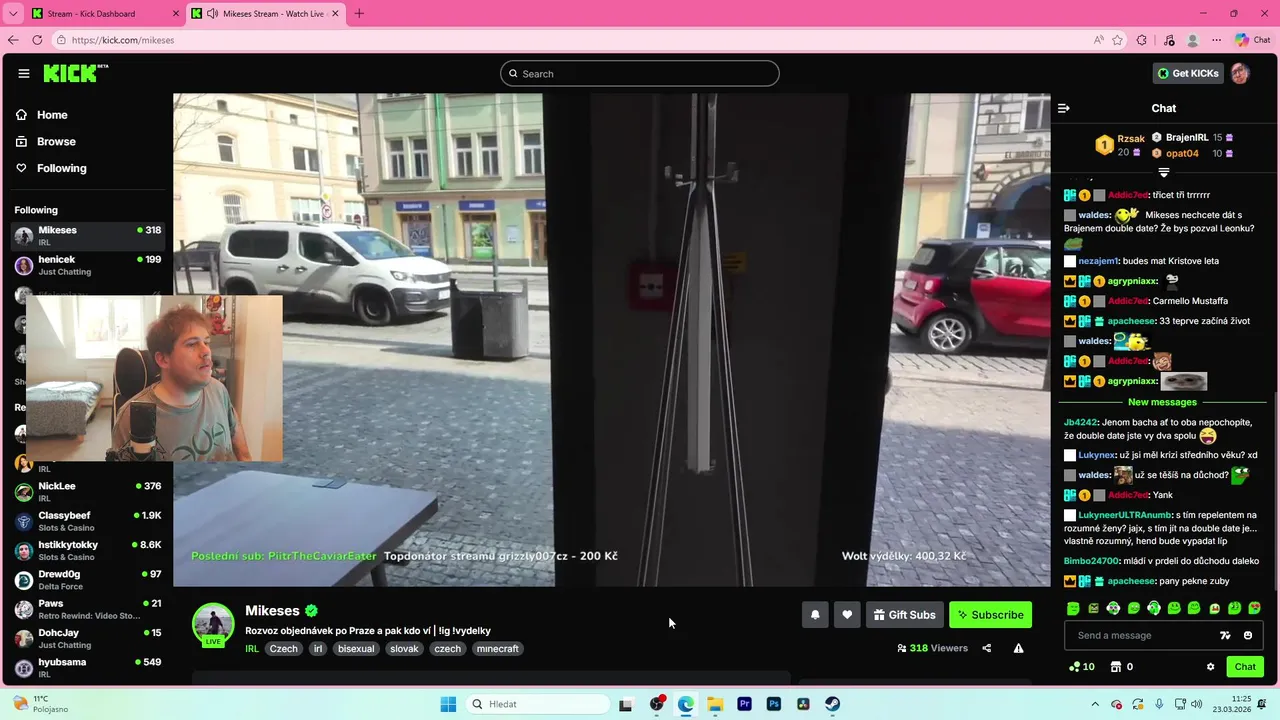Open a new browser tab
The image size is (1280, 720).
359,13
